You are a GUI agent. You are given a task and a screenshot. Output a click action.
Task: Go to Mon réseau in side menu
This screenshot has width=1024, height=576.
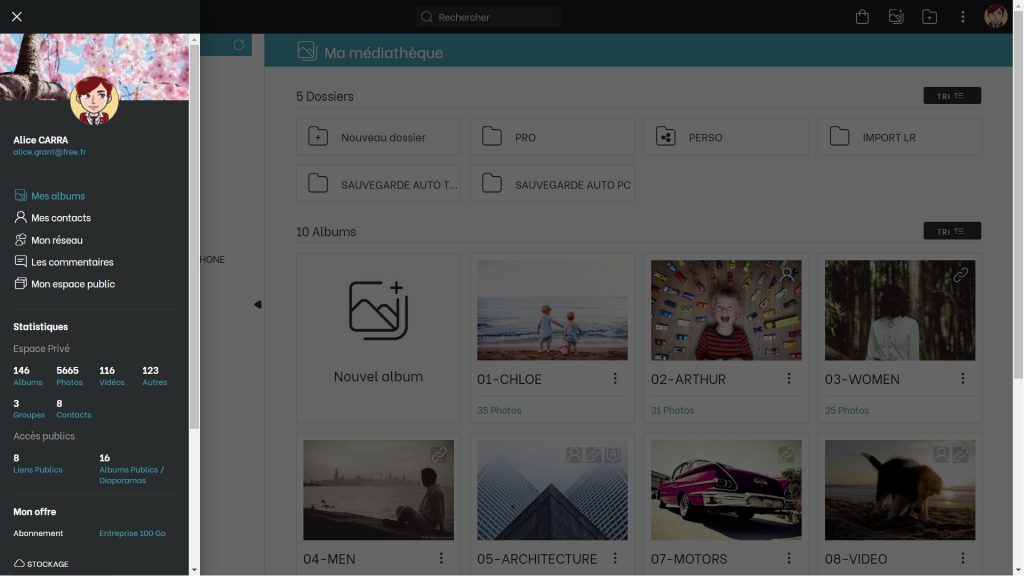(x=56, y=240)
